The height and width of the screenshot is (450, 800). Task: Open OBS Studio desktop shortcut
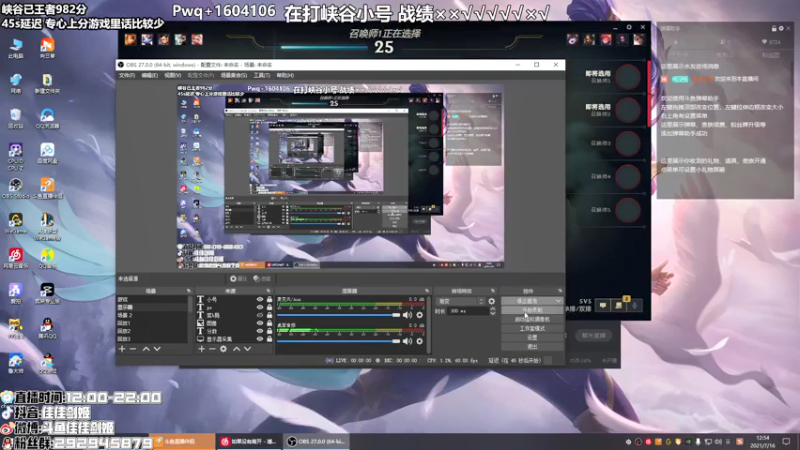pos(15,188)
